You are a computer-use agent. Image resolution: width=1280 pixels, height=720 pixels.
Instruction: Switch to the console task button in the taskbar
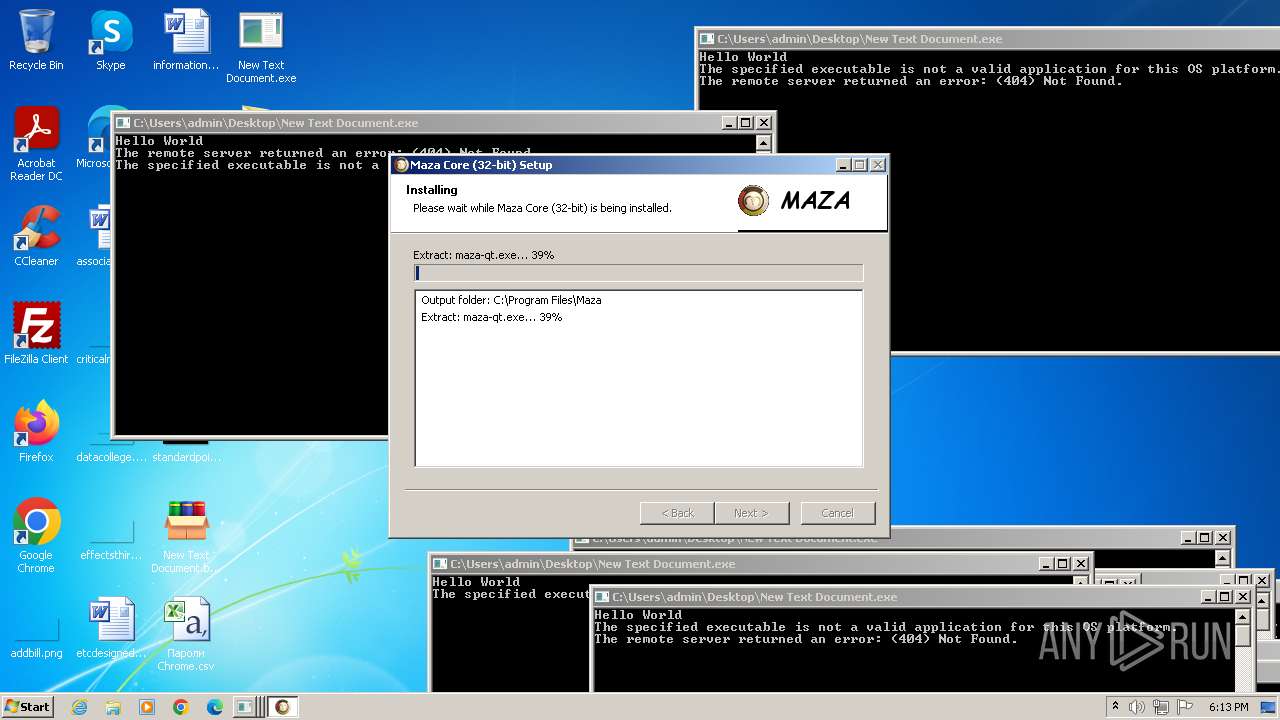pyautogui.click(x=246, y=707)
